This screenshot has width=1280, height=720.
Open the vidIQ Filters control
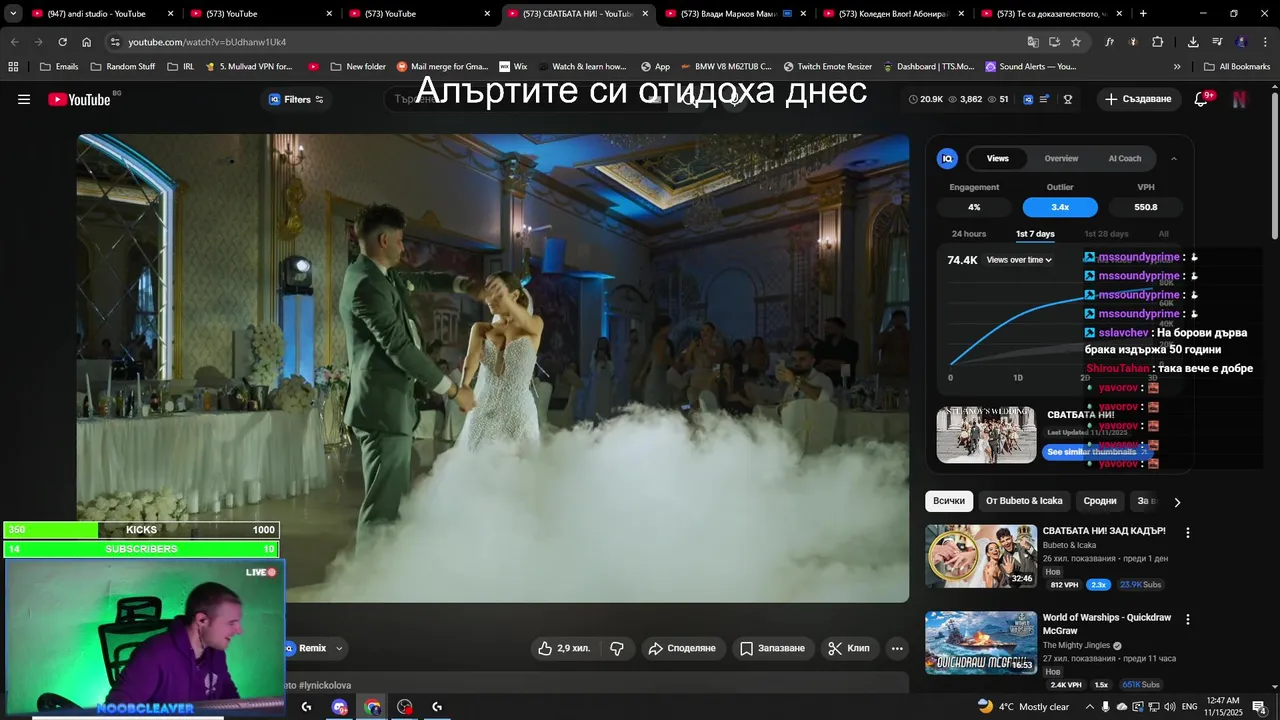click(x=296, y=99)
